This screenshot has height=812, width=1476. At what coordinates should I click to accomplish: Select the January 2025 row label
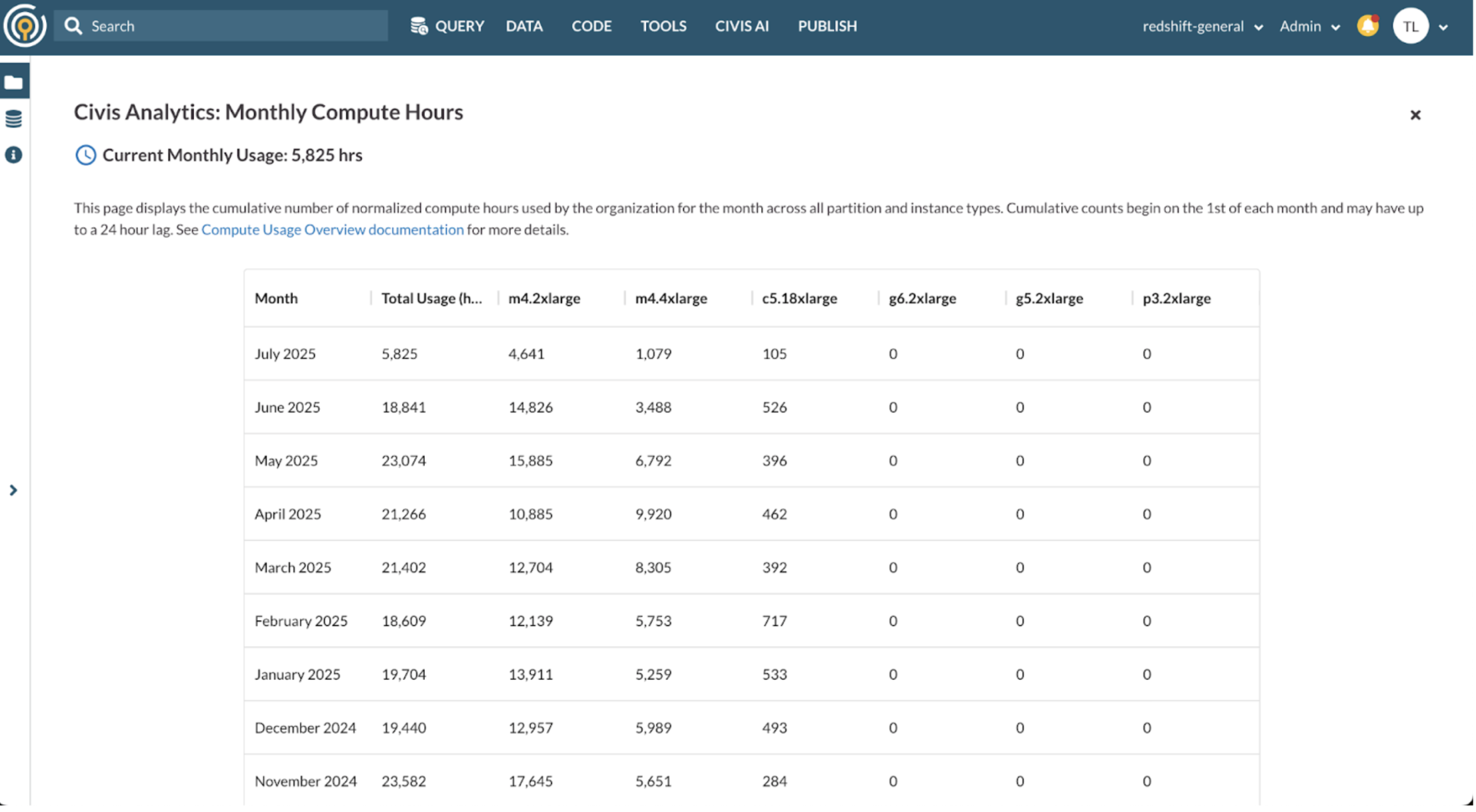297,674
